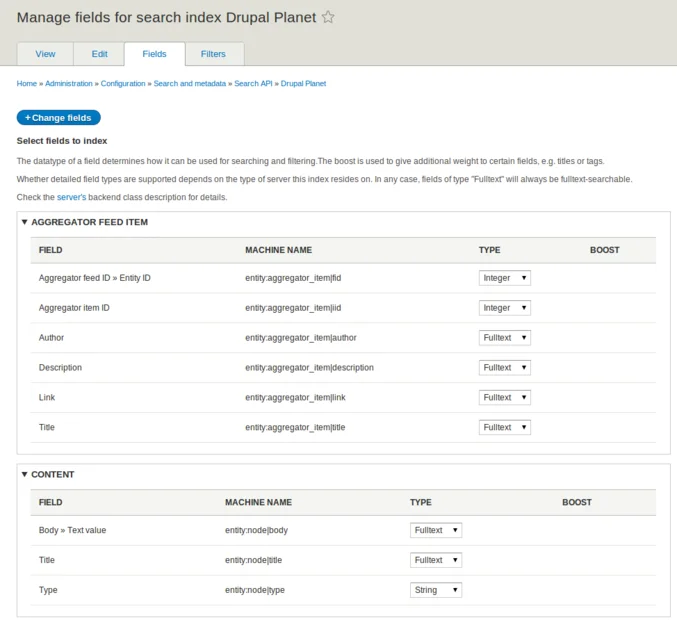Click machine name entity:node|body
This screenshot has height=620, width=677.
point(256,530)
